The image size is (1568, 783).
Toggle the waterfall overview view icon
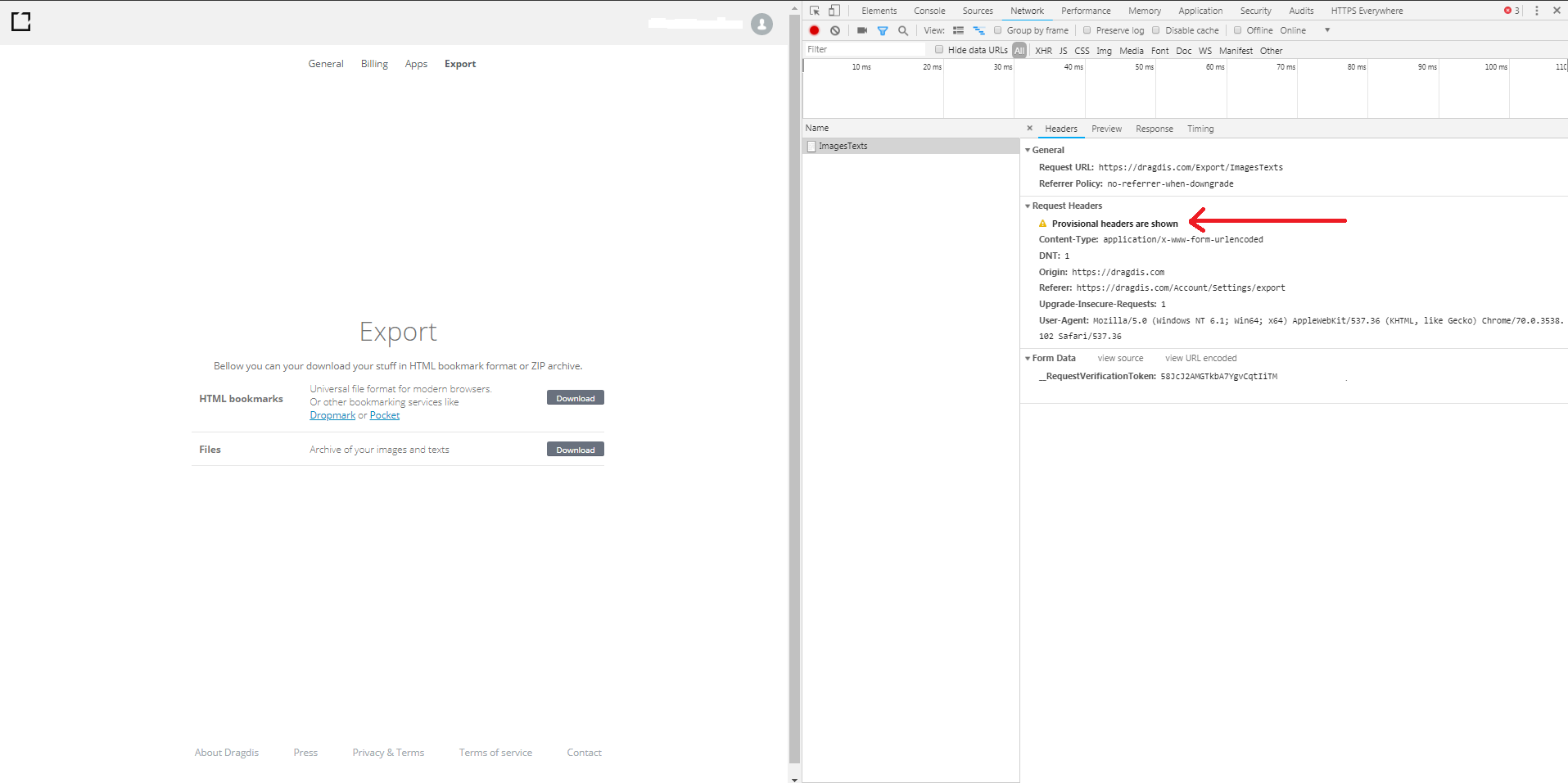click(978, 30)
